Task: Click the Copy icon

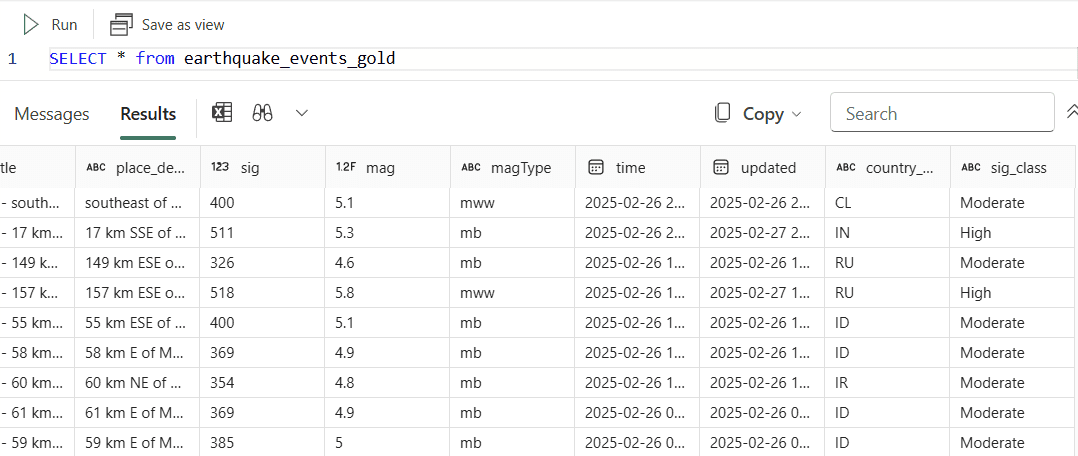Action: point(723,113)
